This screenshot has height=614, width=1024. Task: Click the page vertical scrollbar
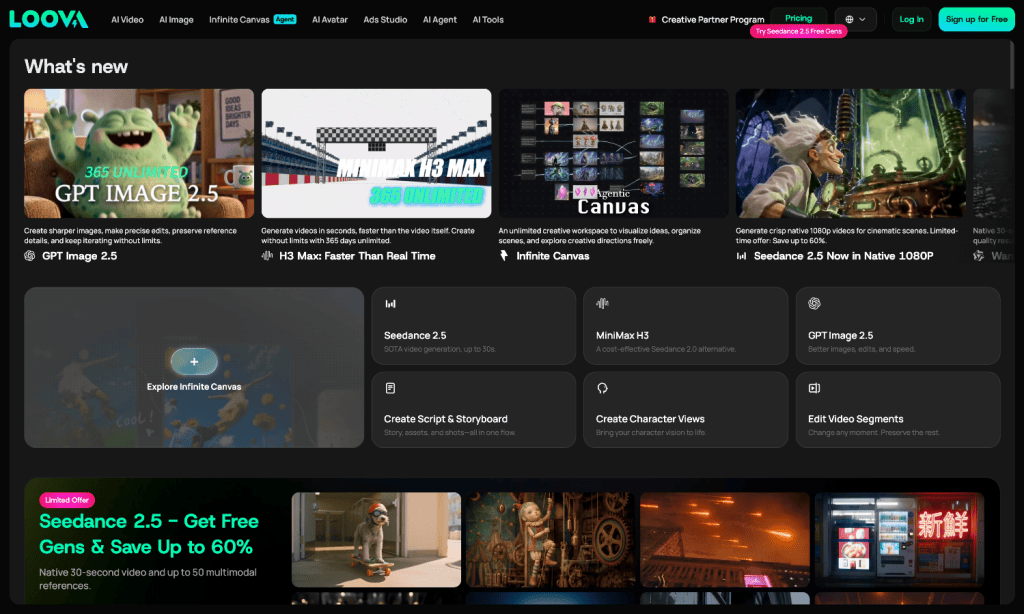point(1013,65)
